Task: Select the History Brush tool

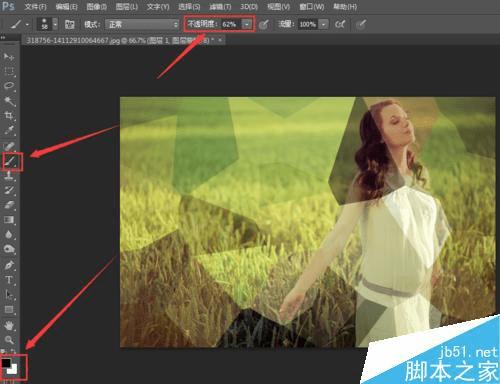Action: click(x=9, y=190)
